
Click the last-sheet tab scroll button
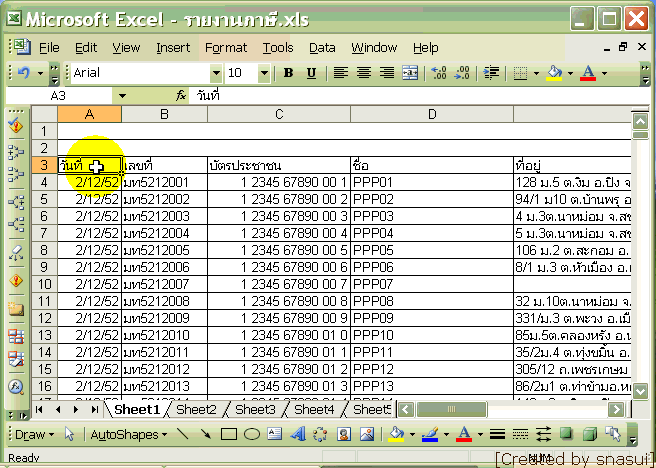(x=95, y=409)
